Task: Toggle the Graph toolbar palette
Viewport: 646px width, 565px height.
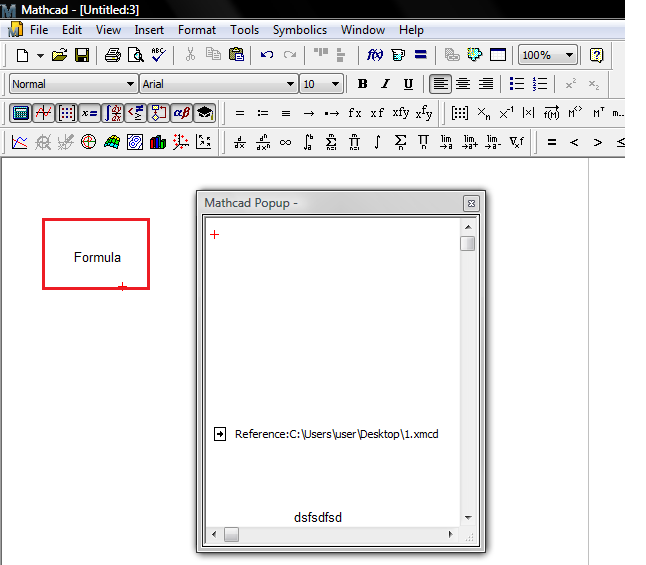Action: 43,113
